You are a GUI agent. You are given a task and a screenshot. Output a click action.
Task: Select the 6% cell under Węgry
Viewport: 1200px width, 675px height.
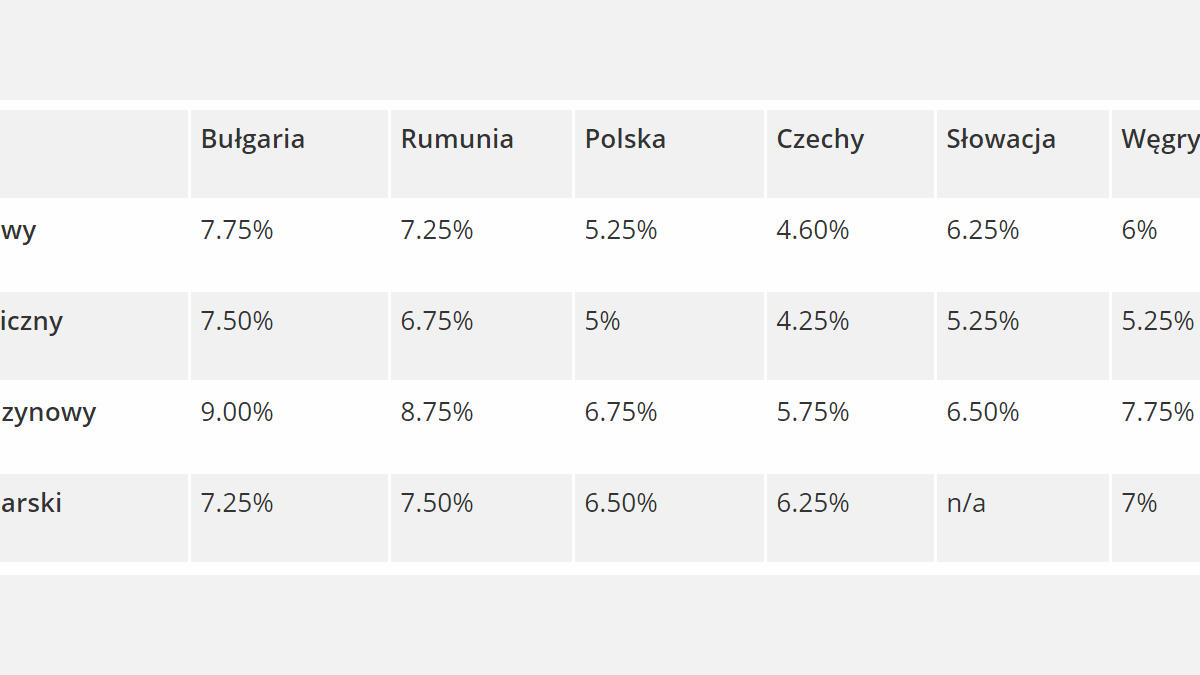pos(1139,230)
